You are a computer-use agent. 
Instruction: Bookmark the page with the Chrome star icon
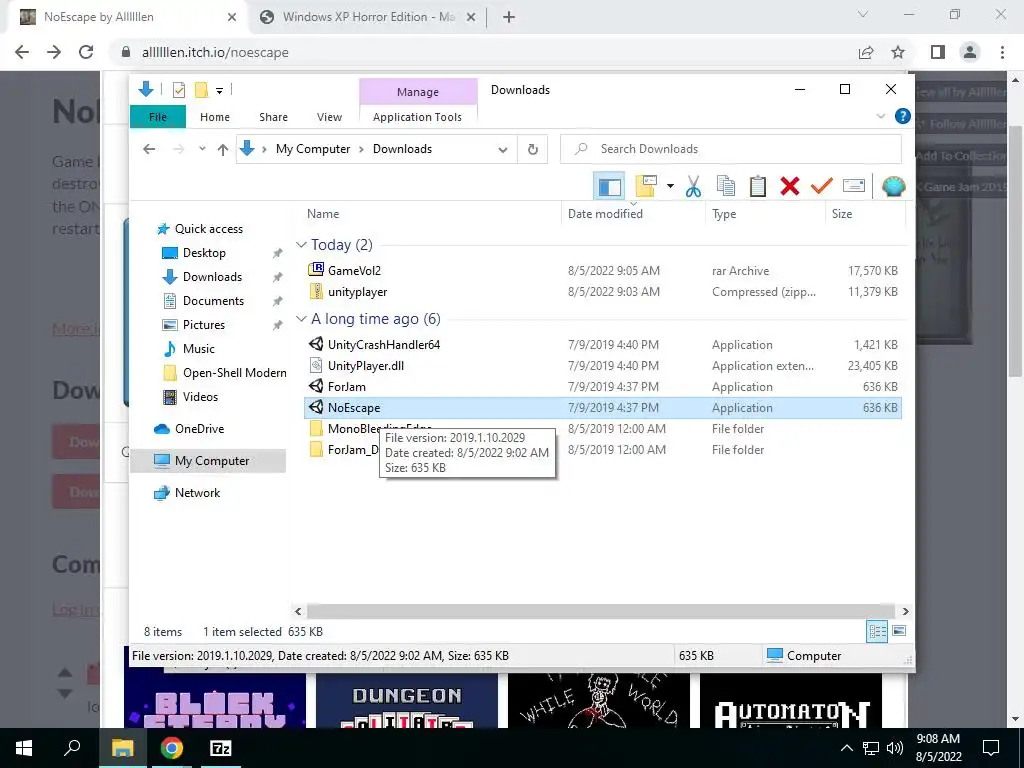pyautogui.click(x=898, y=52)
